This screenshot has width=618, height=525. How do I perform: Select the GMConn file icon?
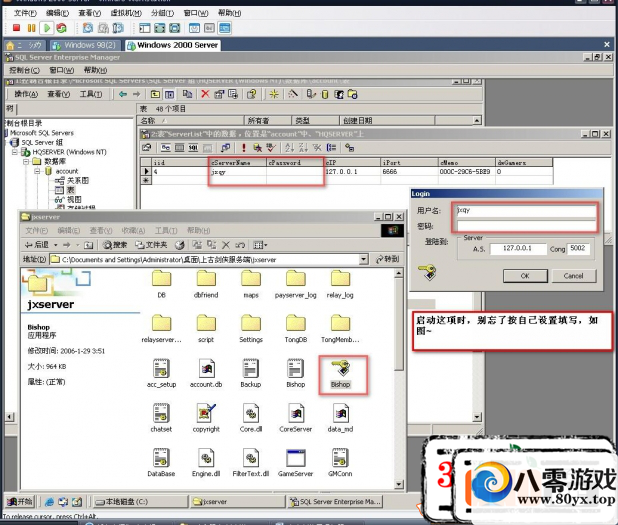click(x=340, y=462)
